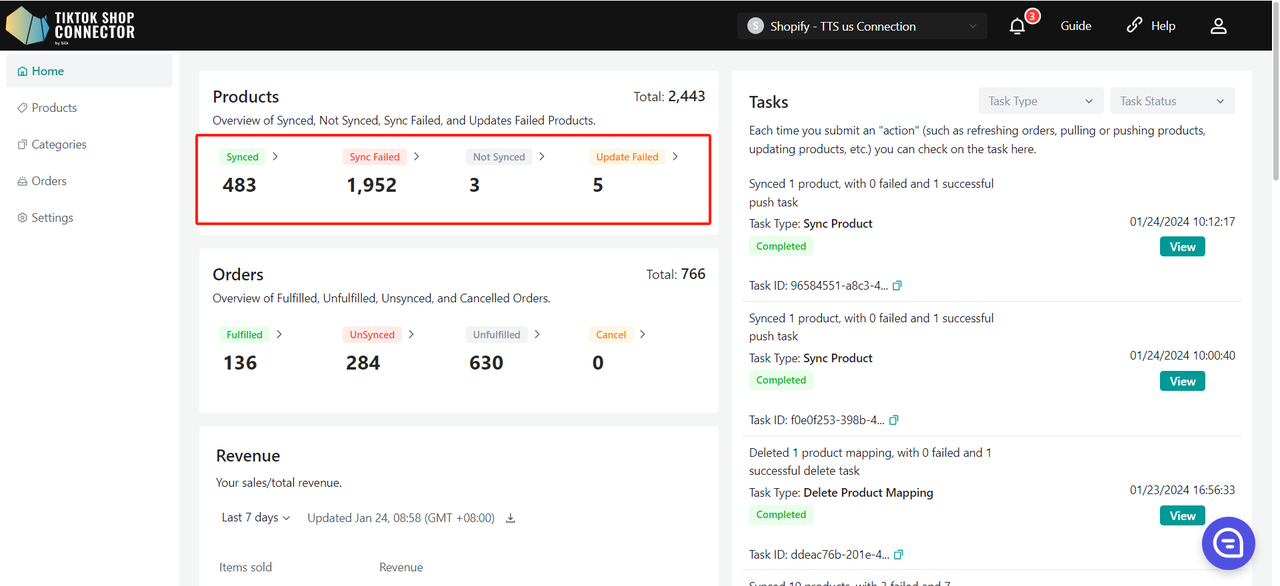Open Orders in the sidebar
Viewport: 1280px width, 586px height.
[48, 181]
